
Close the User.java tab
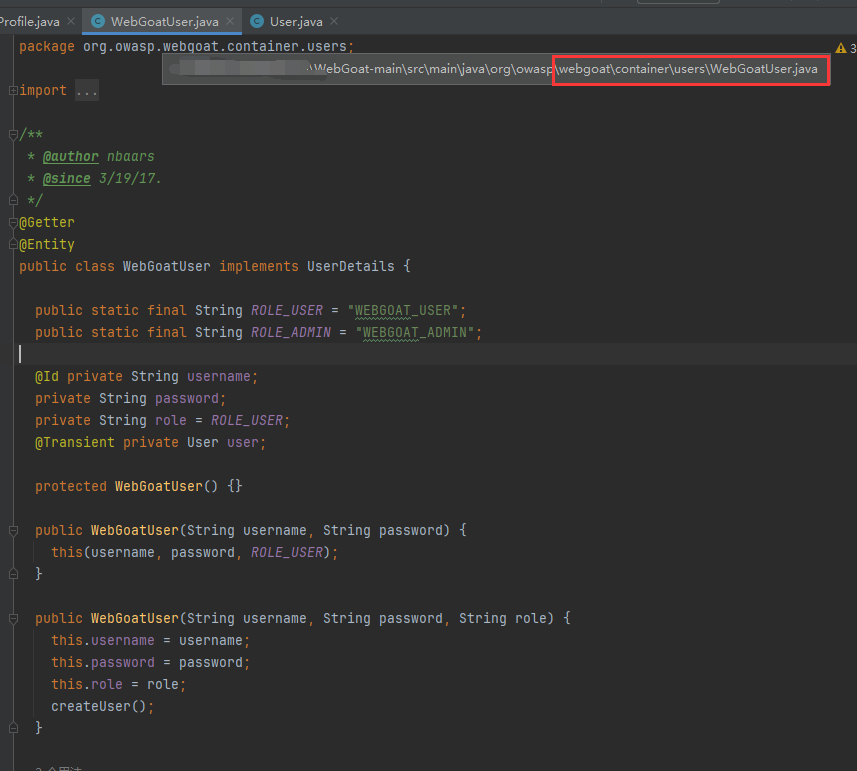[334, 21]
